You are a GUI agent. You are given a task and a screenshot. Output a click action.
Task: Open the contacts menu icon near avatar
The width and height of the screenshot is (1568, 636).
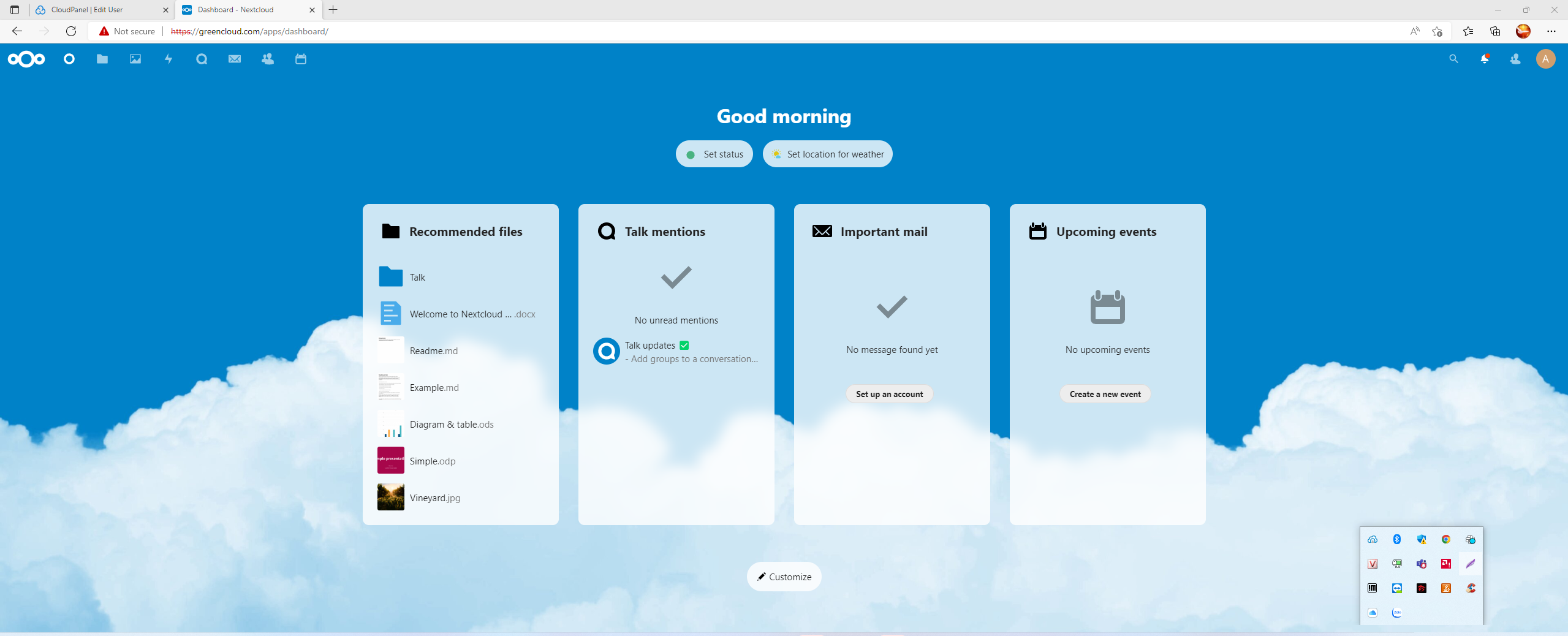(x=1515, y=59)
